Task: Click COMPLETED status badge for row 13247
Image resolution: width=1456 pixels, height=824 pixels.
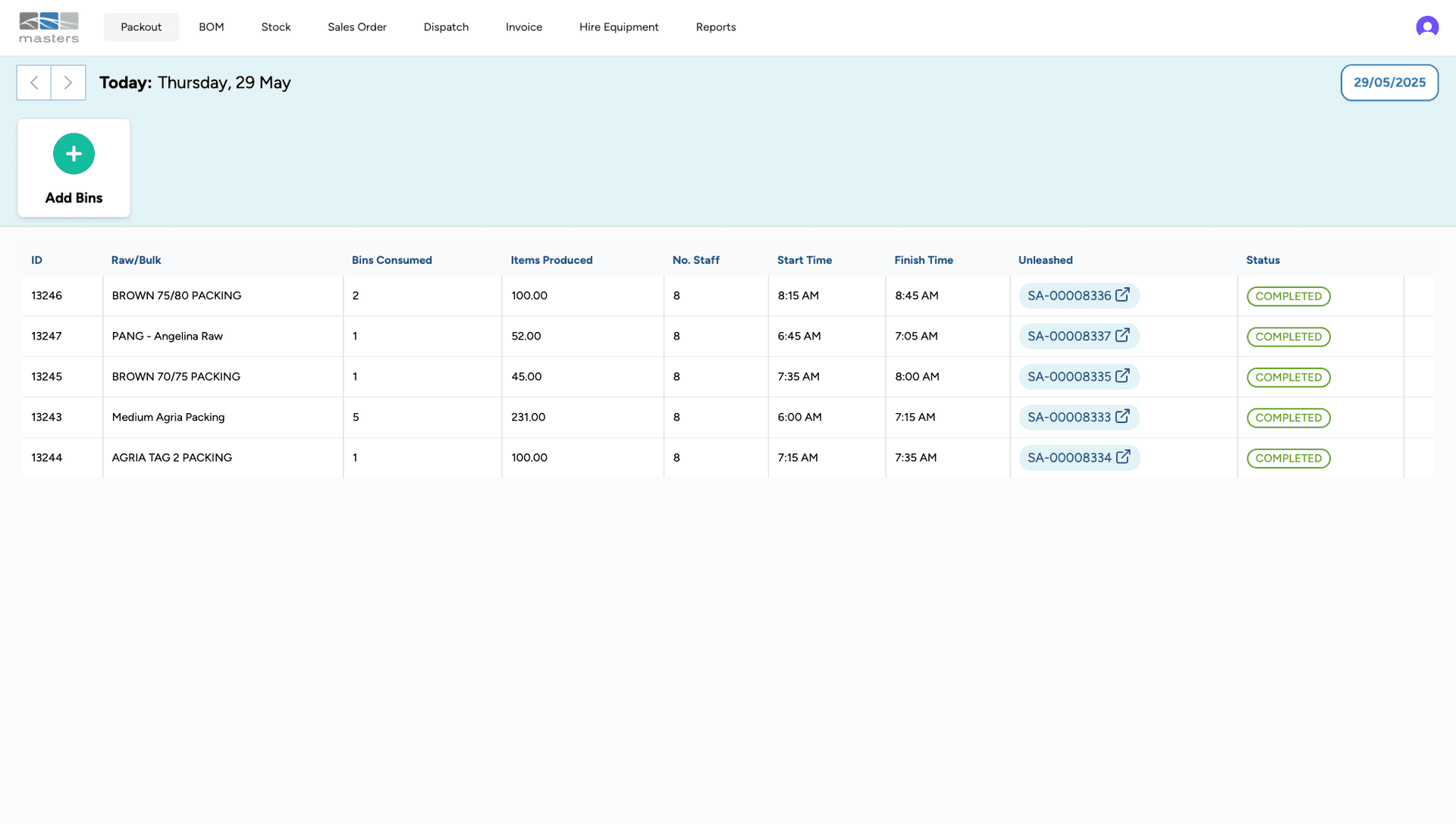Action: [x=1288, y=337]
